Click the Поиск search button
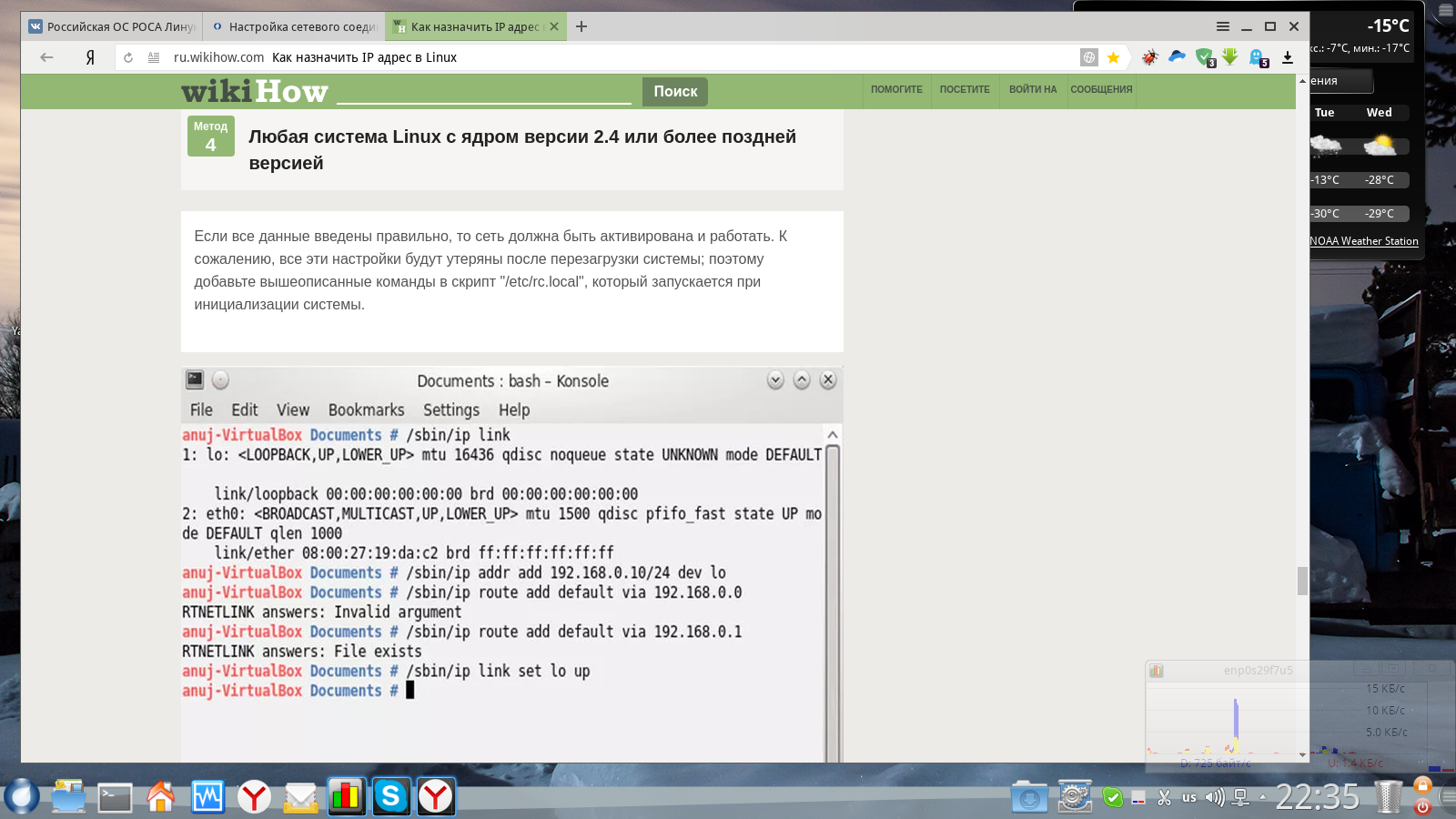 click(675, 91)
